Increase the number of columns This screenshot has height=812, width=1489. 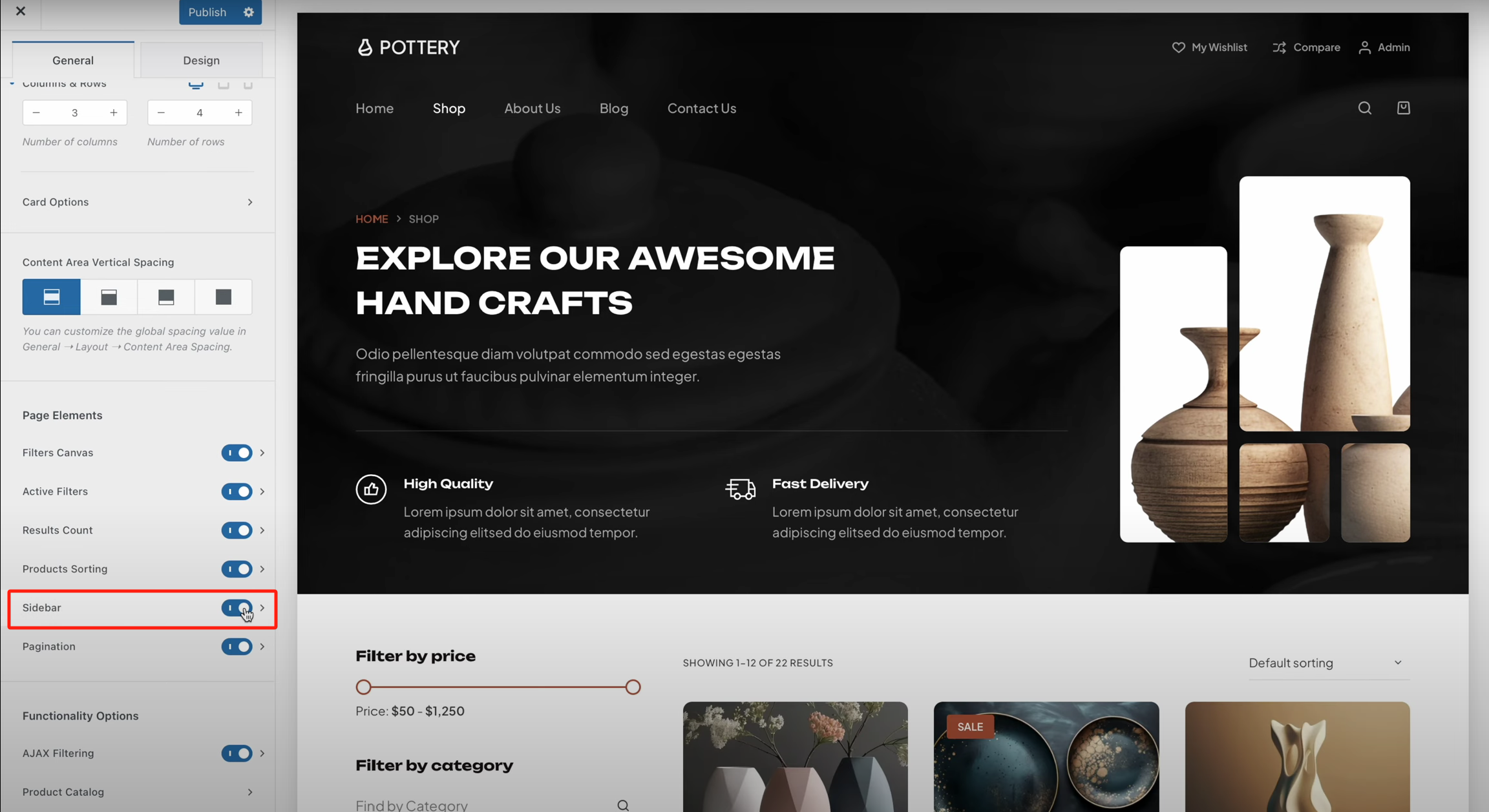(x=114, y=112)
